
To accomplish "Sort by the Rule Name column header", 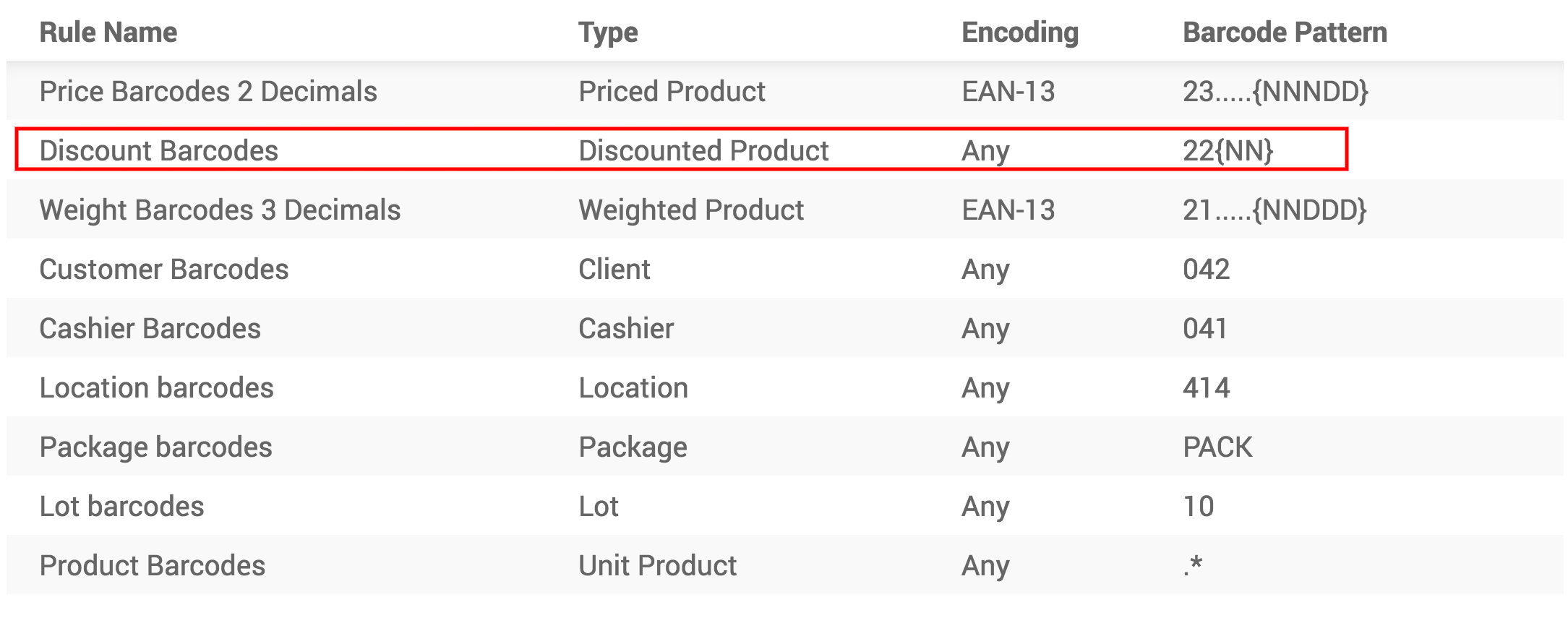I will 108,33.
